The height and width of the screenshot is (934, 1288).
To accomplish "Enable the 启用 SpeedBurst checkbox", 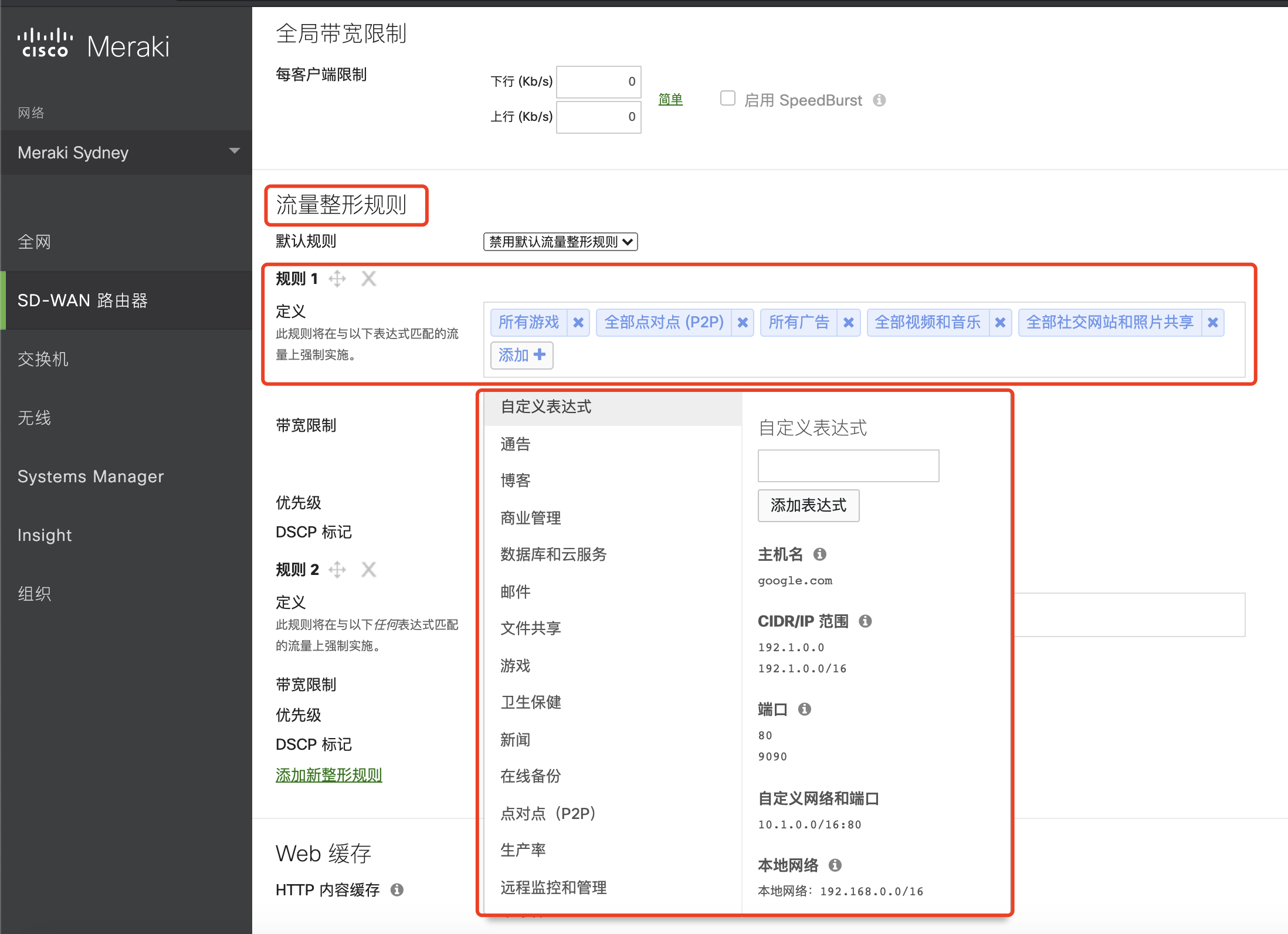I will click(728, 99).
